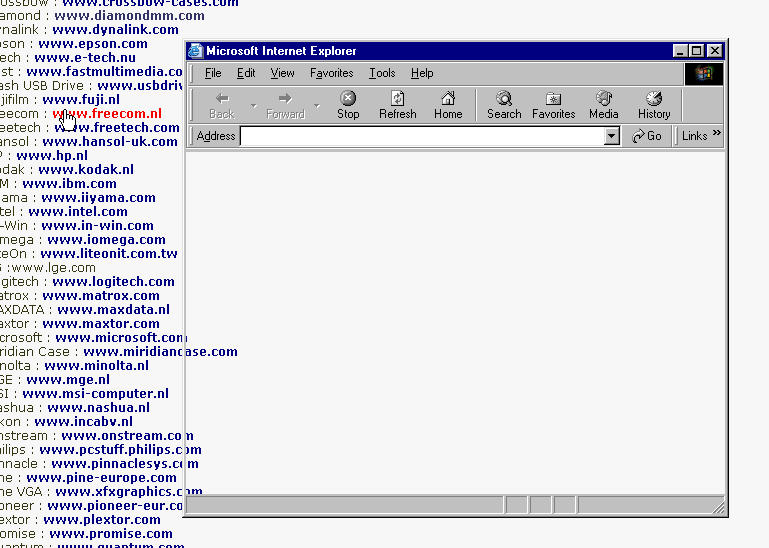769x548 pixels.
Task: Open www.intel.com link
Action: pyautogui.click(x=78, y=211)
